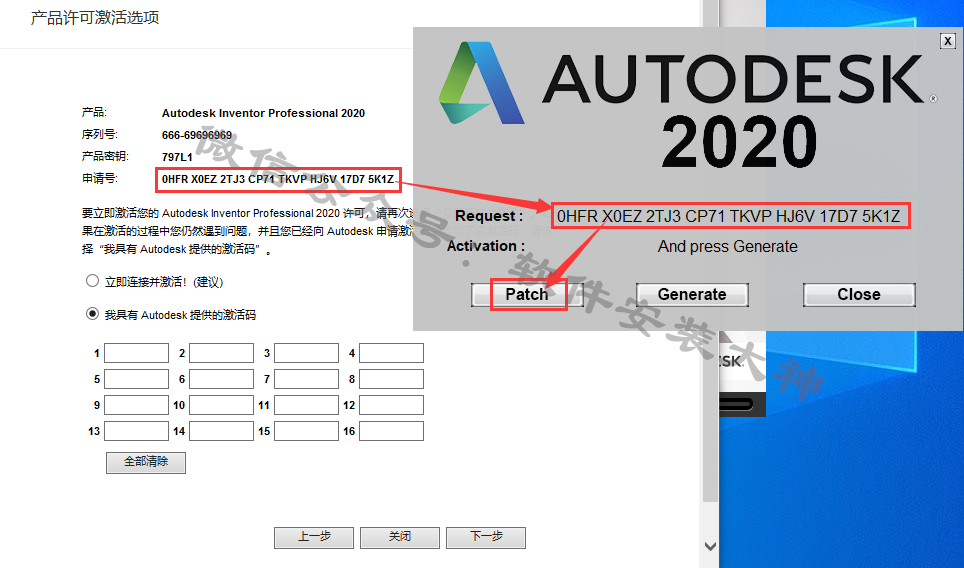Click activation code field 16
Viewport: 964px width, 568px height.
click(391, 431)
